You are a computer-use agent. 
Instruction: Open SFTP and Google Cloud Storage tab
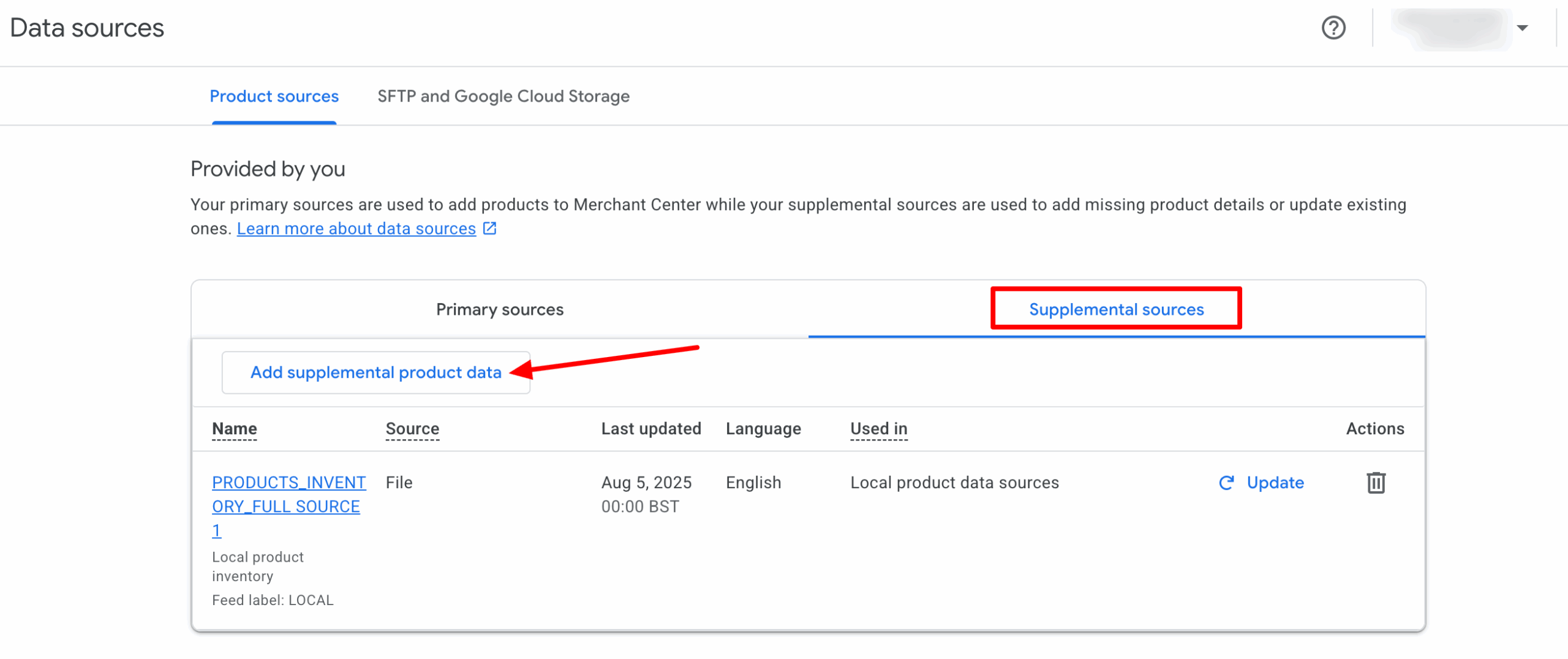tap(503, 96)
